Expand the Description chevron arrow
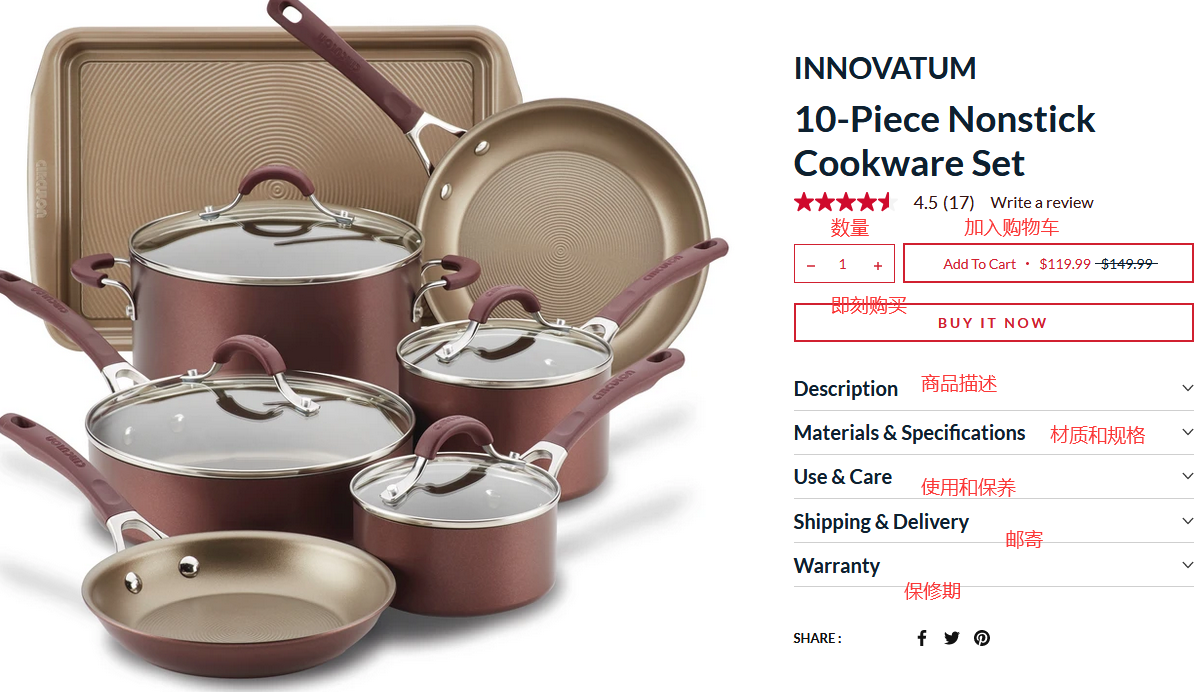Image resolution: width=1204 pixels, height=692 pixels. pos(1187,388)
